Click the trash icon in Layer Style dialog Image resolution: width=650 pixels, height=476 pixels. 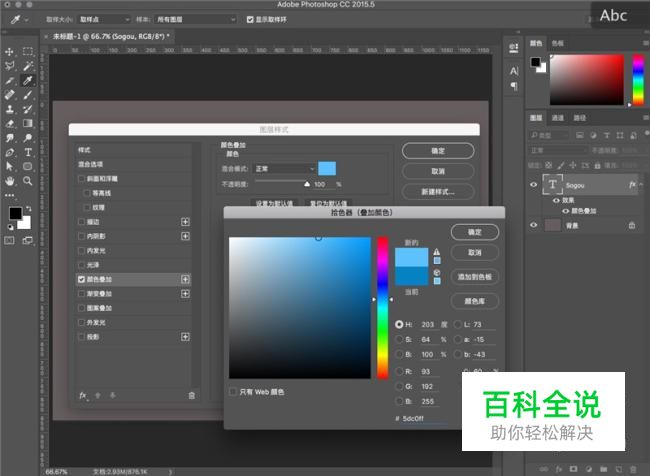click(192, 396)
